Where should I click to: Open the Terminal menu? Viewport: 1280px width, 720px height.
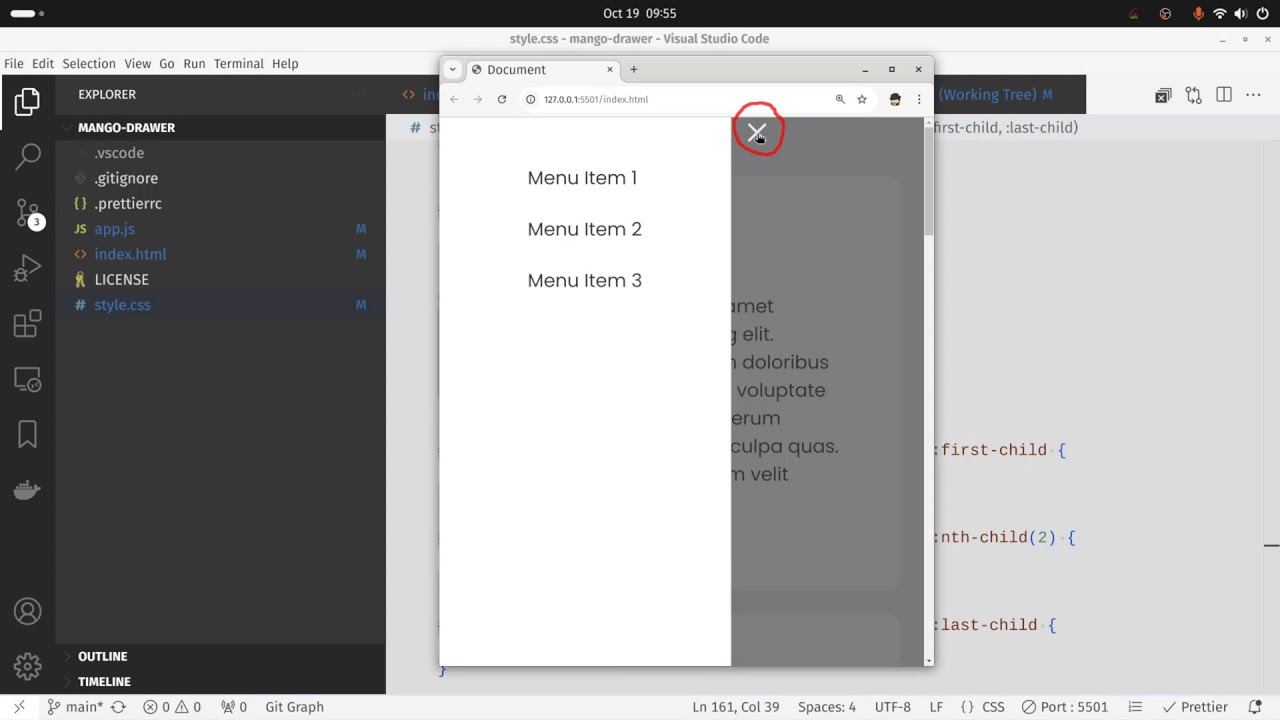coord(239,63)
